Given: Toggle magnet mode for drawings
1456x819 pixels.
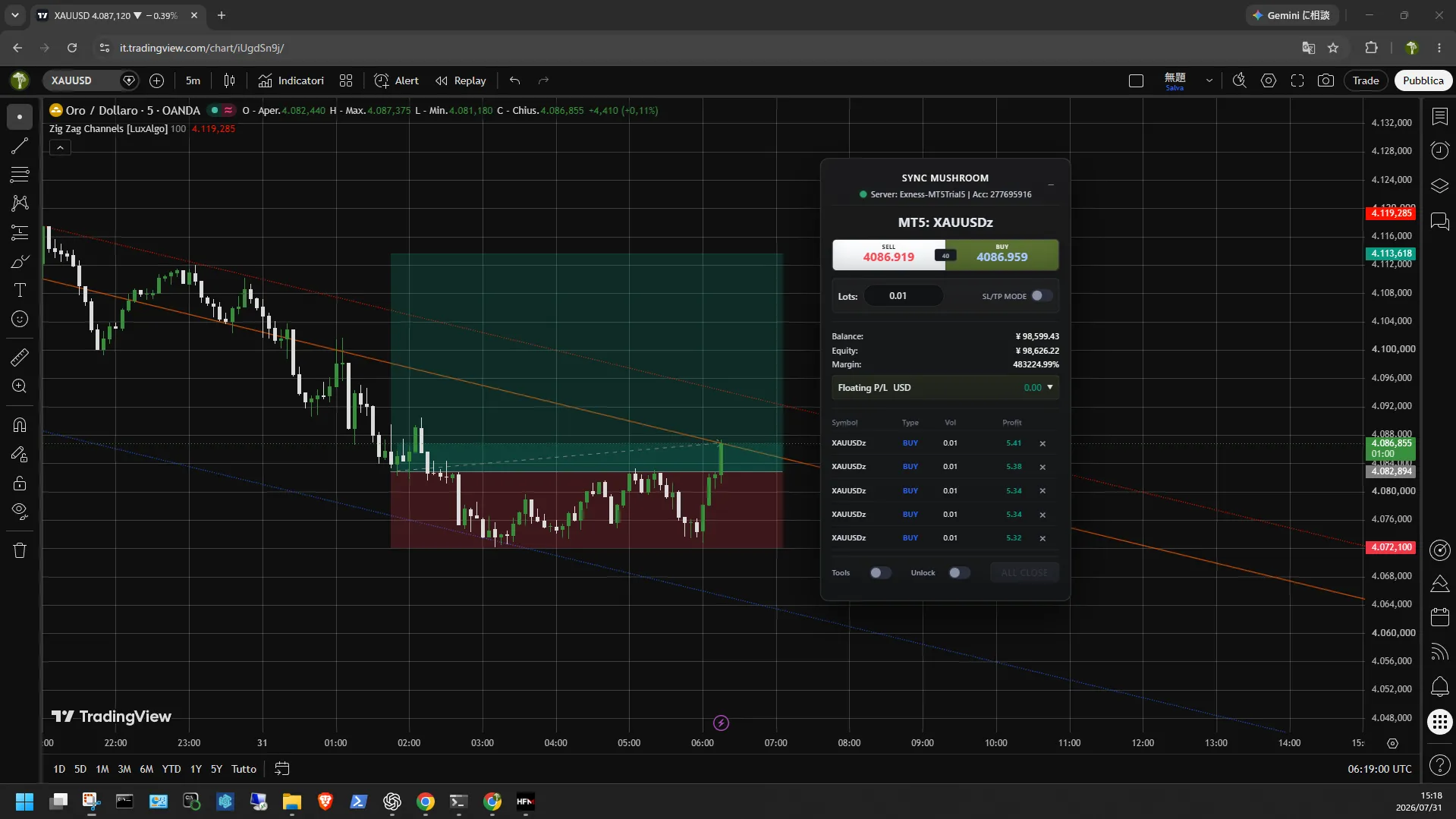Looking at the screenshot, I should tap(20, 424).
